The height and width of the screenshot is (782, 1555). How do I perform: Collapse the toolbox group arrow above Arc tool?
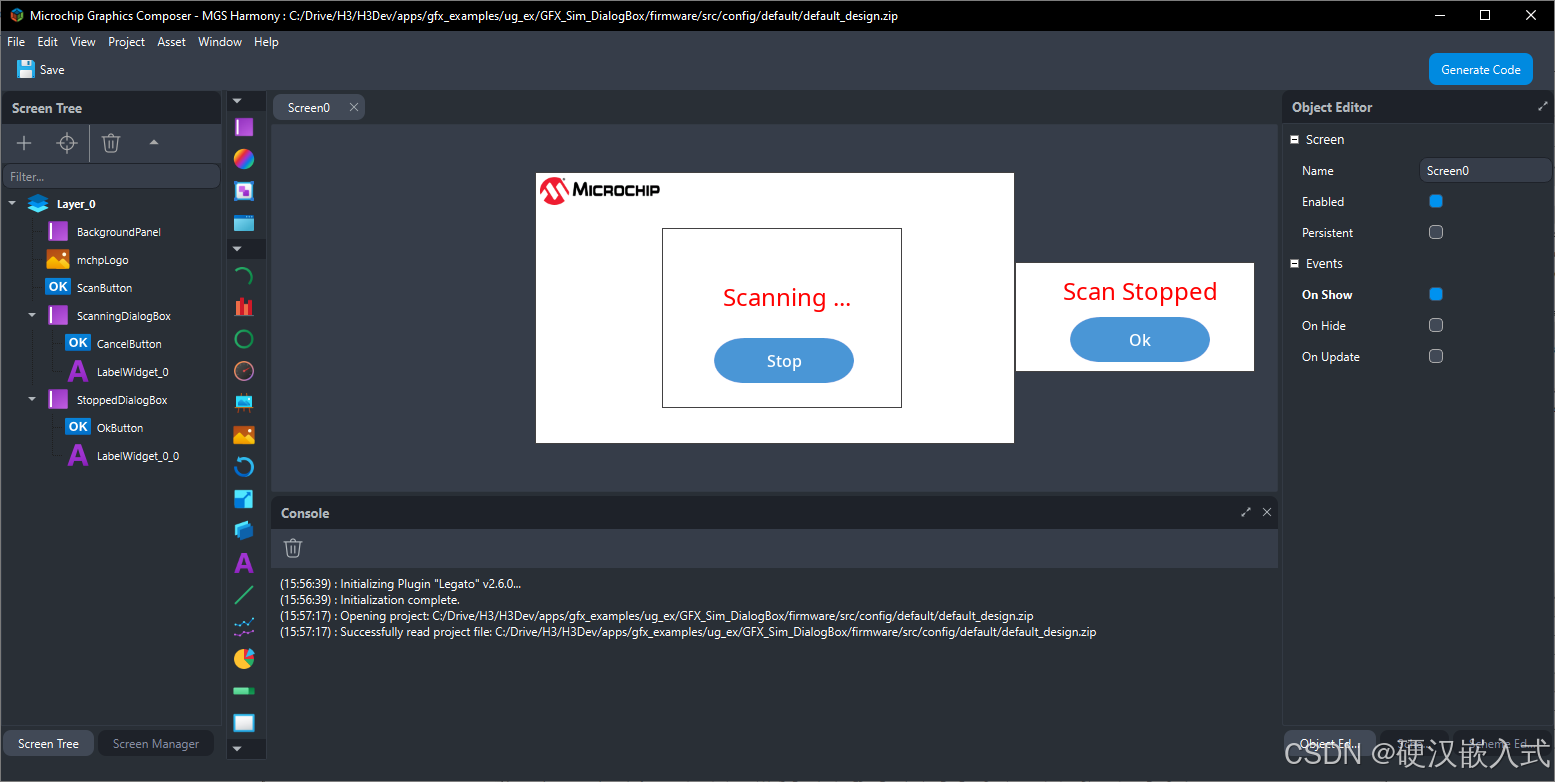[237, 249]
